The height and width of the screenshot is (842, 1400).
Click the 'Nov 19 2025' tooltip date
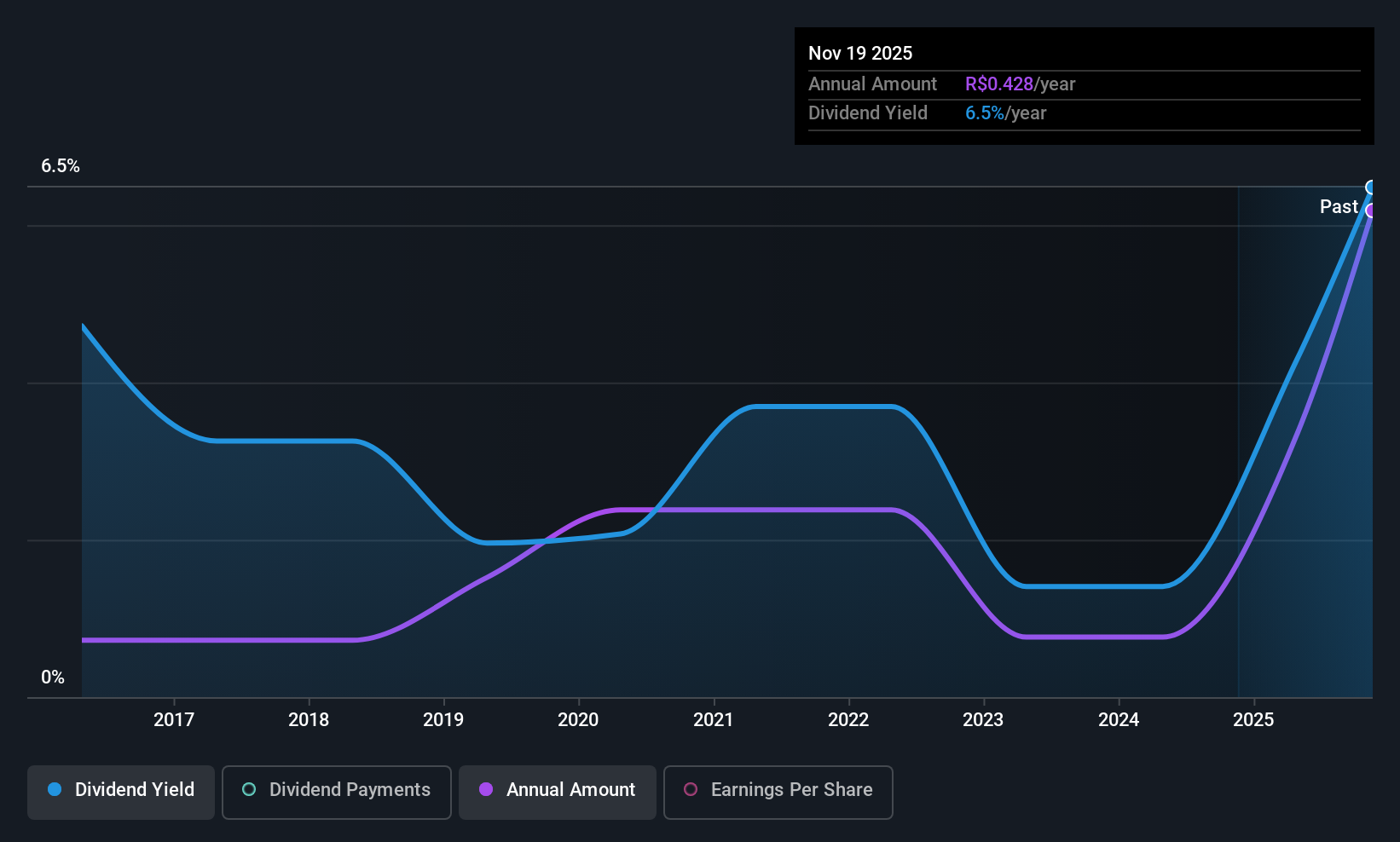coord(860,54)
